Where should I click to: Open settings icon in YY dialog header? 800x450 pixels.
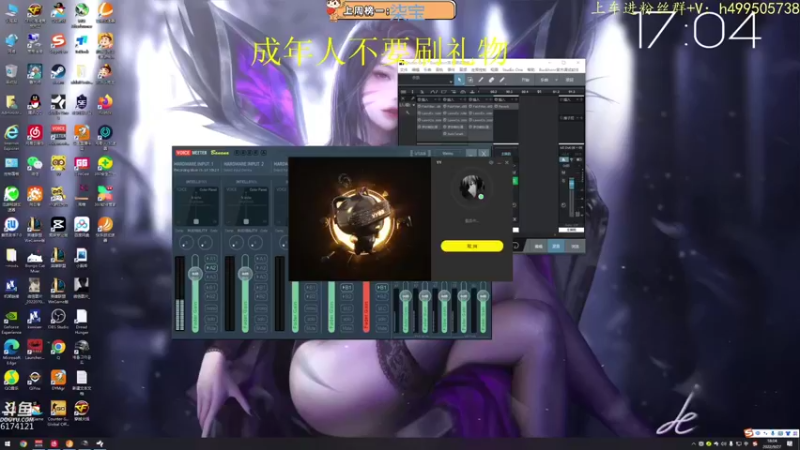click(x=491, y=163)
